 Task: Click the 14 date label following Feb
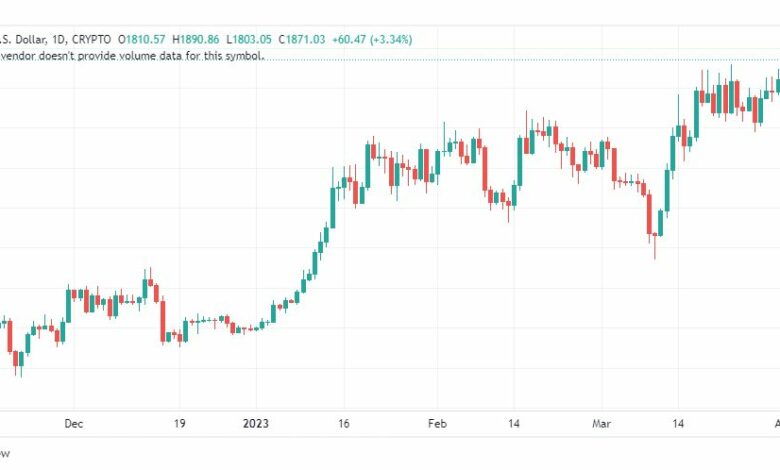(514, 424)
